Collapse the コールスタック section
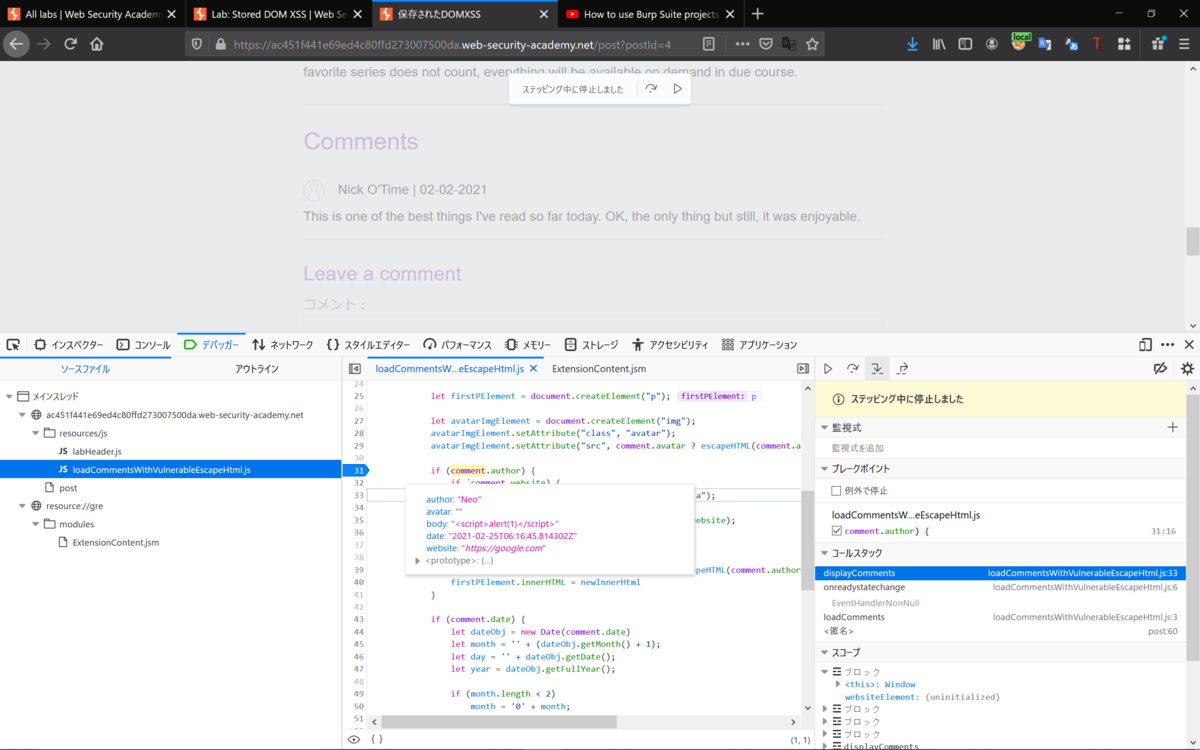Image resolution: width=1200 pixels, height=750 pixels. click(824, 553)
